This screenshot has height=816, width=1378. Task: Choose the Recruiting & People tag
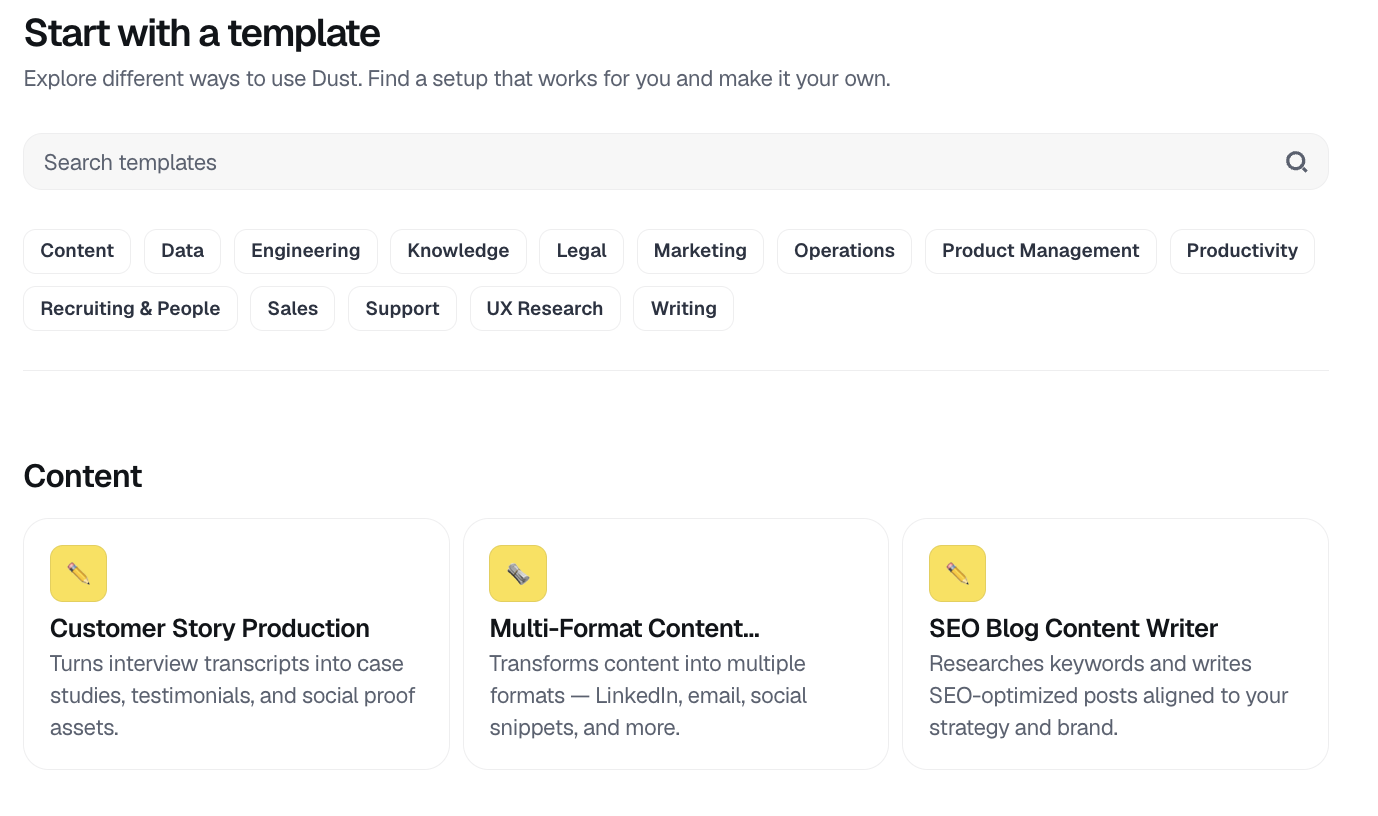(x=130, y=309)
